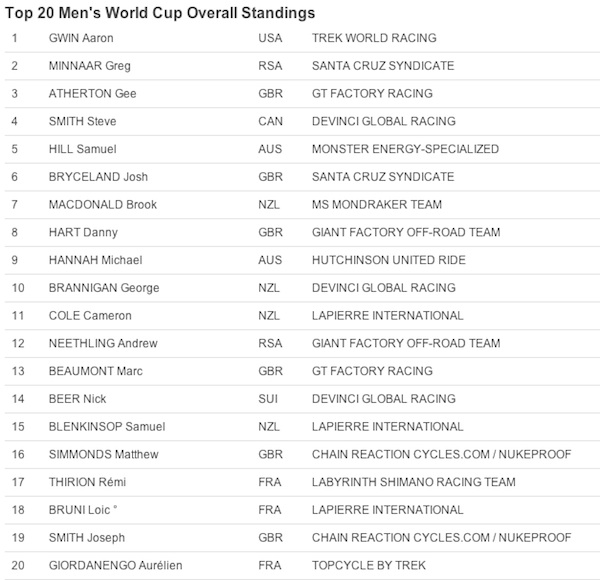Select NEETHLING Andrew's name
Image resolution: width=600 pixels, height=580 pixels.
point(103,343)
